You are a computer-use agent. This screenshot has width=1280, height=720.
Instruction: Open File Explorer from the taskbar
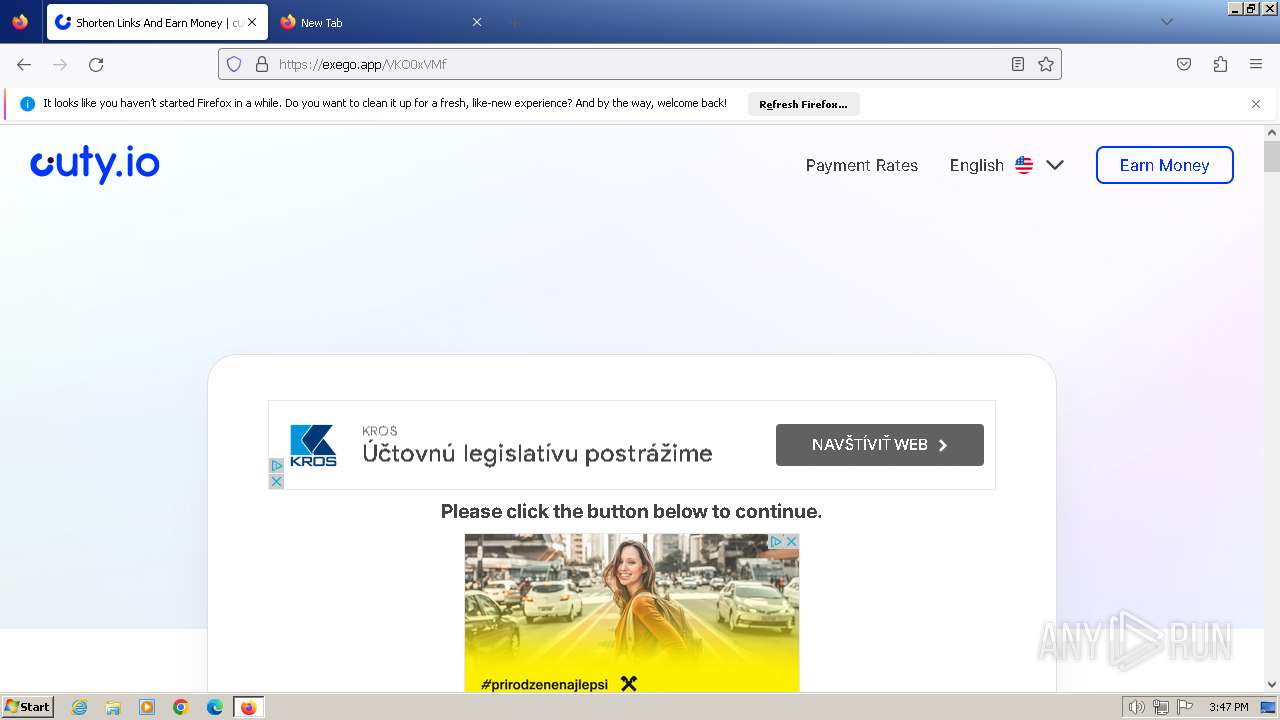113,707
